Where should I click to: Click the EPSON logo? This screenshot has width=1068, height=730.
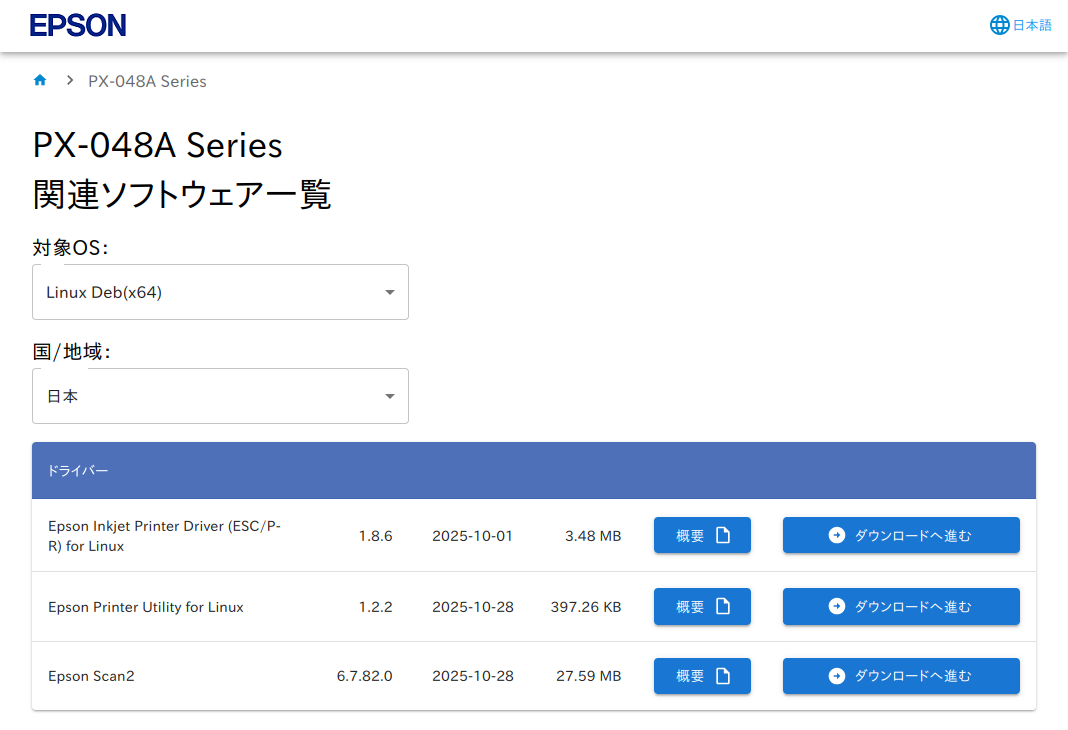point(78,26)
